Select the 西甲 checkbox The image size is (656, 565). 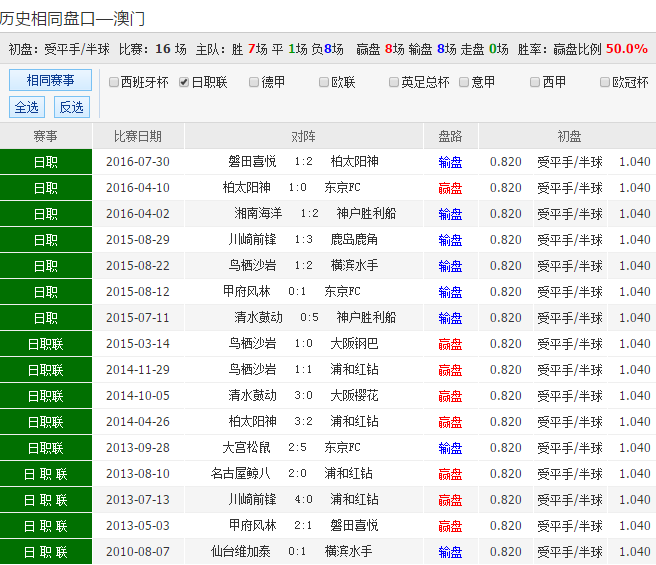pos(535,82)
